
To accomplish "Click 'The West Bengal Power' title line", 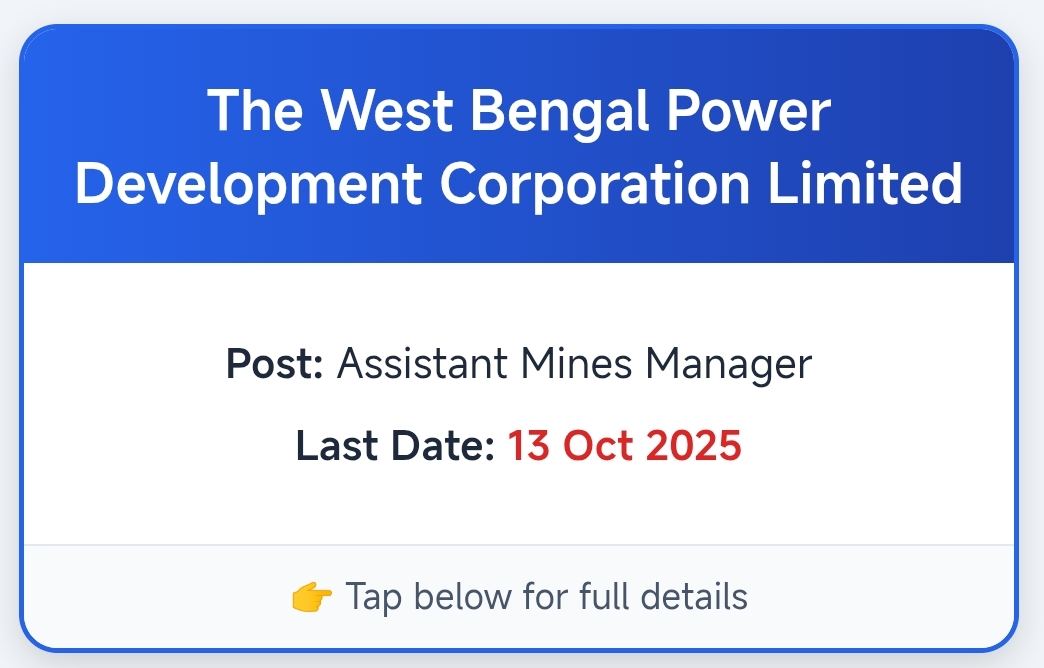I will point(519,112).
